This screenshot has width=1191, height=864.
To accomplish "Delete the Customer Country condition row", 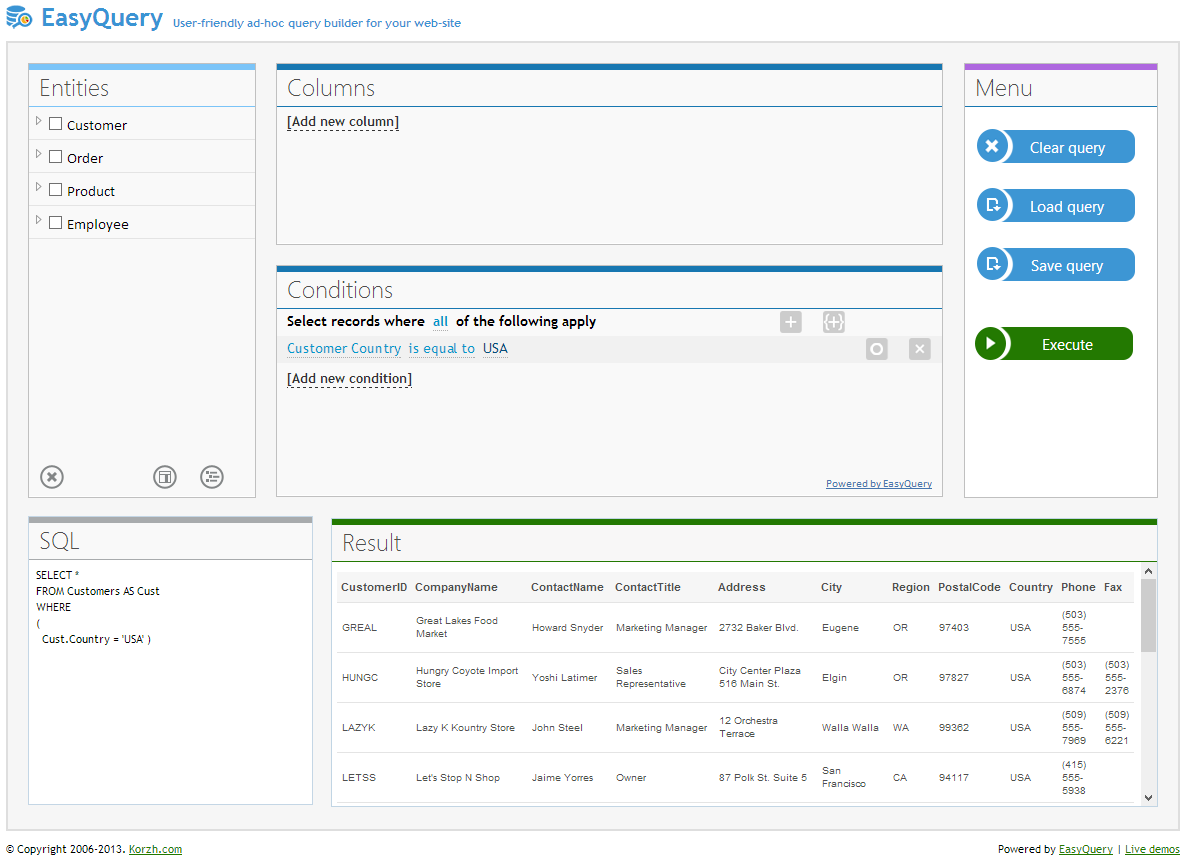I will click(x=920, y=349).
